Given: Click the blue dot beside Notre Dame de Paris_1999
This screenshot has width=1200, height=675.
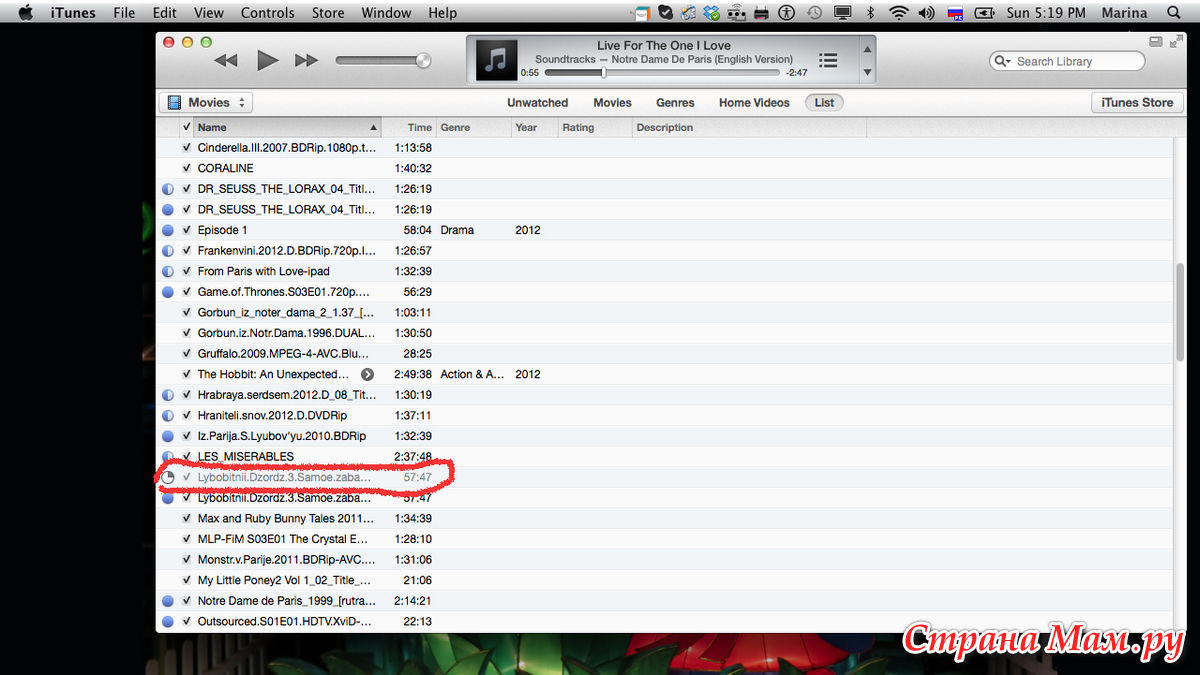Looking at the screenshot, I should coord(168,601).
